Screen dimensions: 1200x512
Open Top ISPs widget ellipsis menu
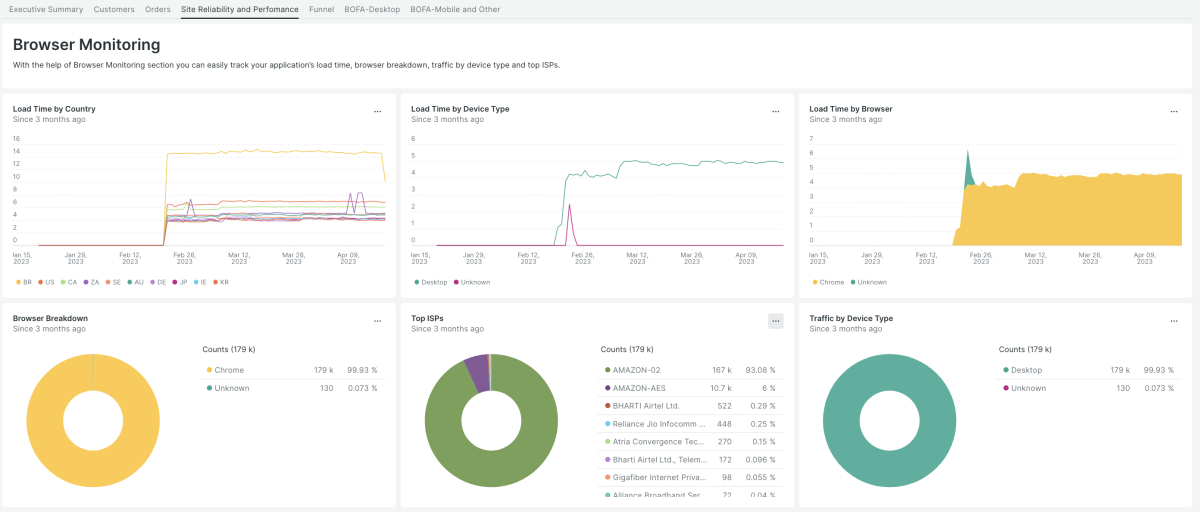click(x=775, y=321)
